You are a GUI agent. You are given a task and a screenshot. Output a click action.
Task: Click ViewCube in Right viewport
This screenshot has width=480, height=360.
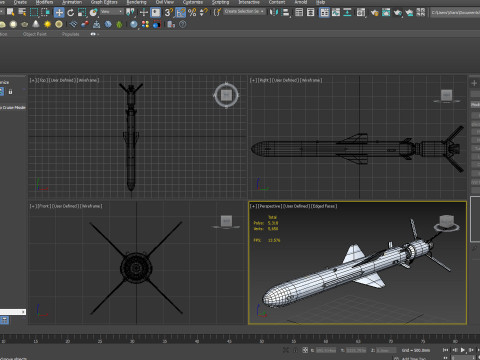pyautogui.click(x=447, y=95)
